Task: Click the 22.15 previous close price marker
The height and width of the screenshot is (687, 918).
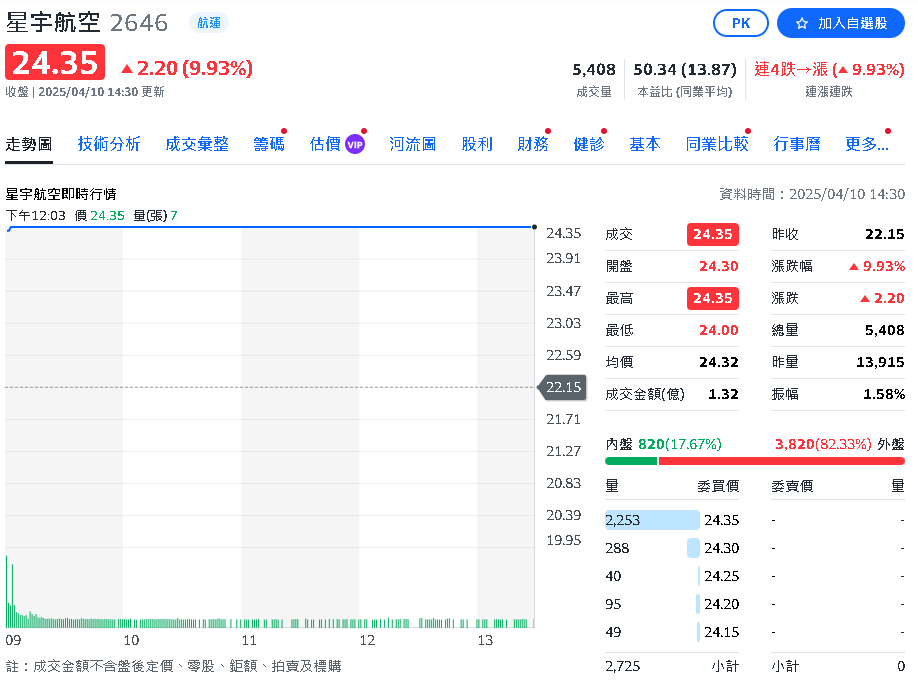Action: (563, 387)
